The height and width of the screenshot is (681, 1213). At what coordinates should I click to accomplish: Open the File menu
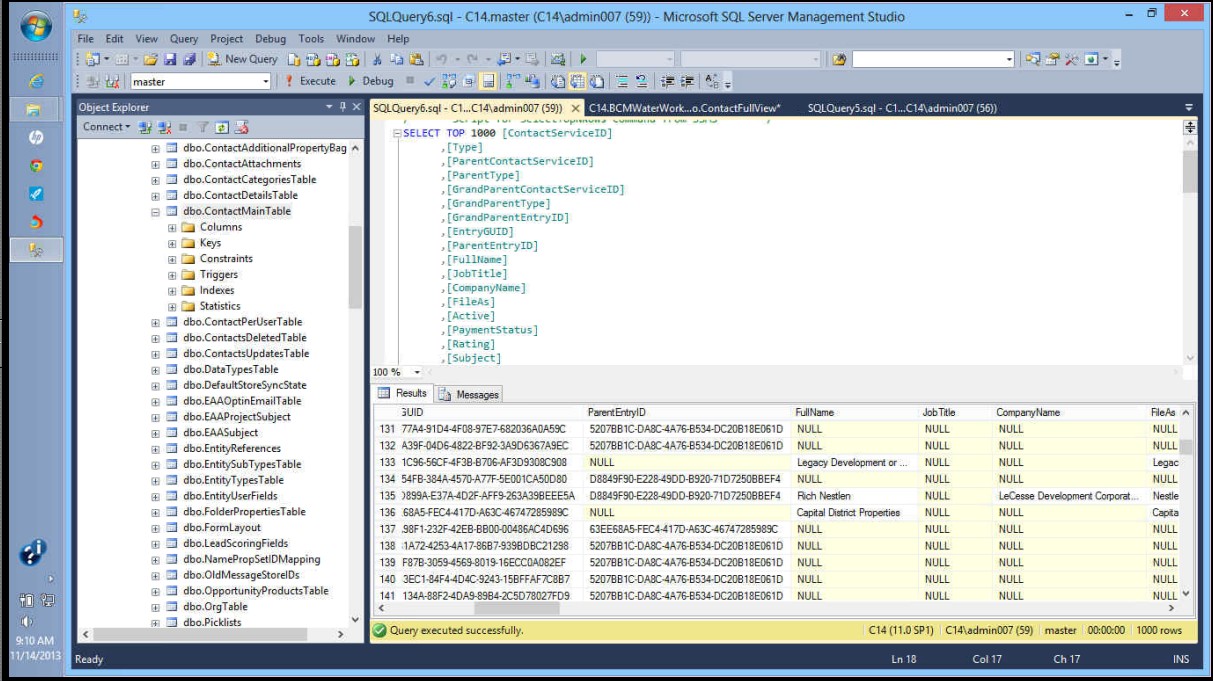[x=87, y=39]
